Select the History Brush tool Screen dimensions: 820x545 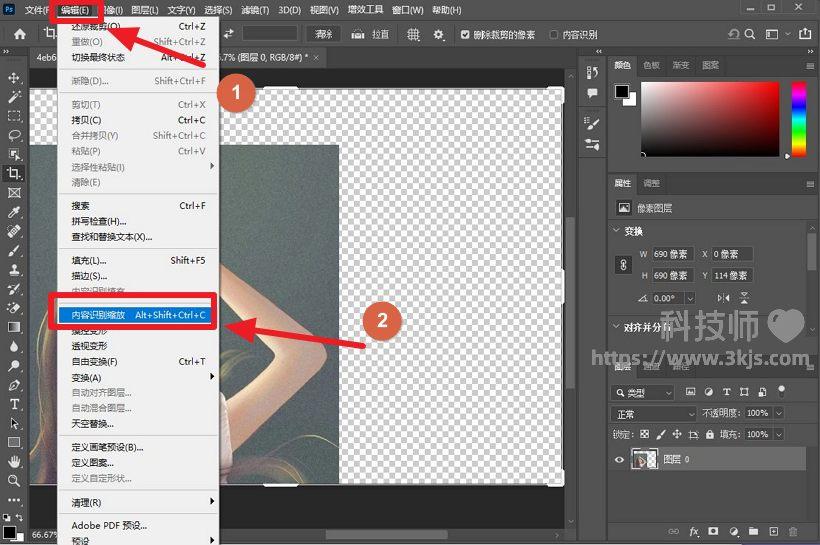point(14,289)
